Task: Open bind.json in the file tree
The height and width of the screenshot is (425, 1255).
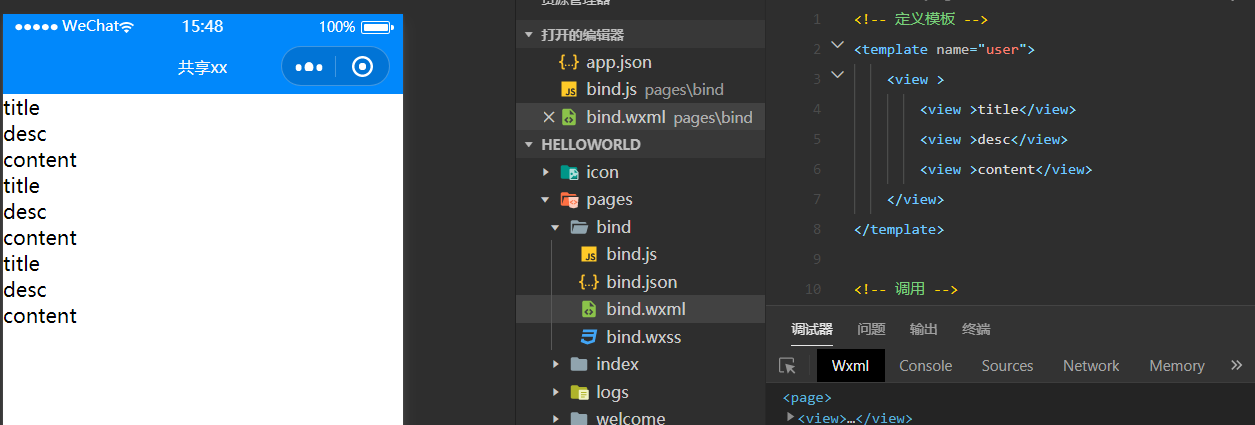Action: [640, 282]
